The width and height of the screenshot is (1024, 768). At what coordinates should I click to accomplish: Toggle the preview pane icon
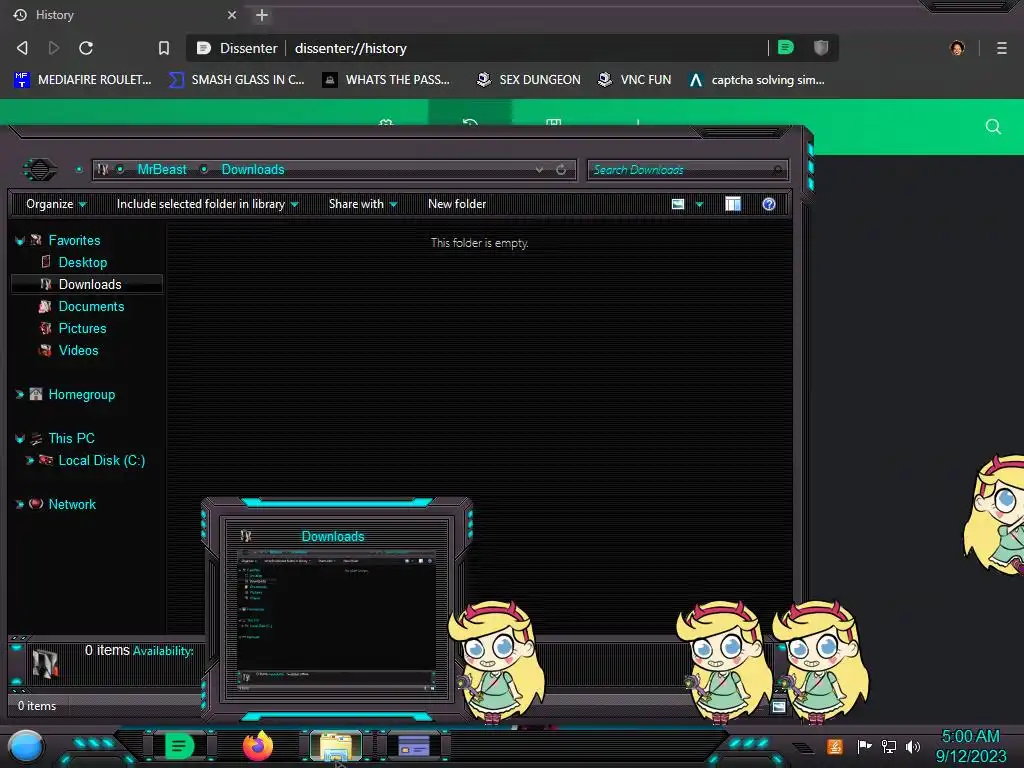point(733,204)
